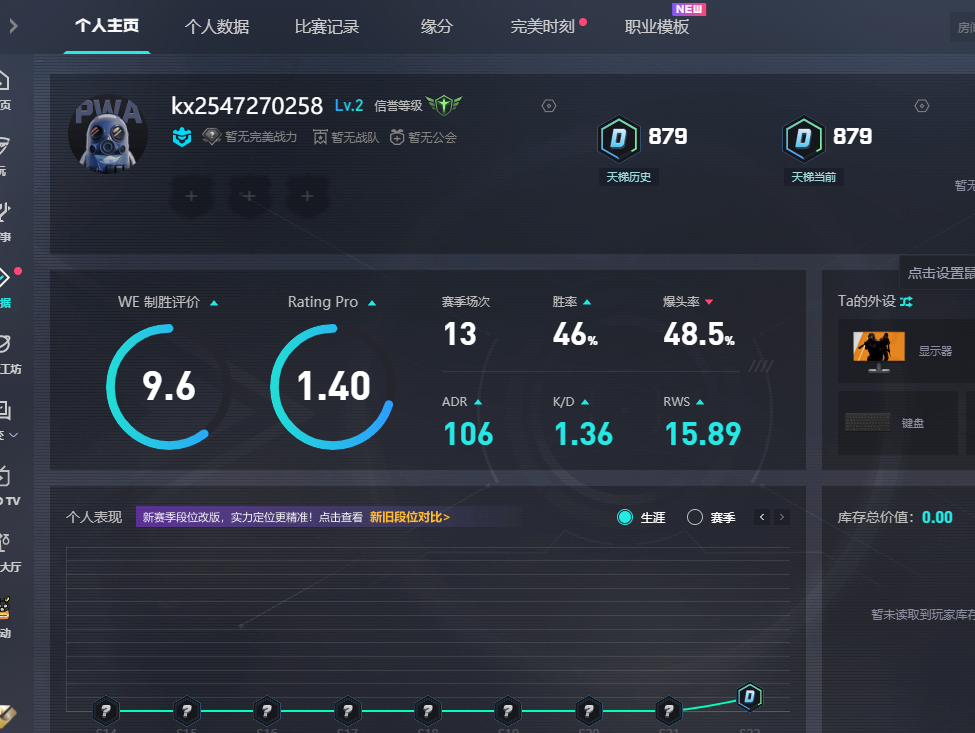Click the 暂无战队 team icon
Screen dimensions: 975x733
tap(320, 137)
